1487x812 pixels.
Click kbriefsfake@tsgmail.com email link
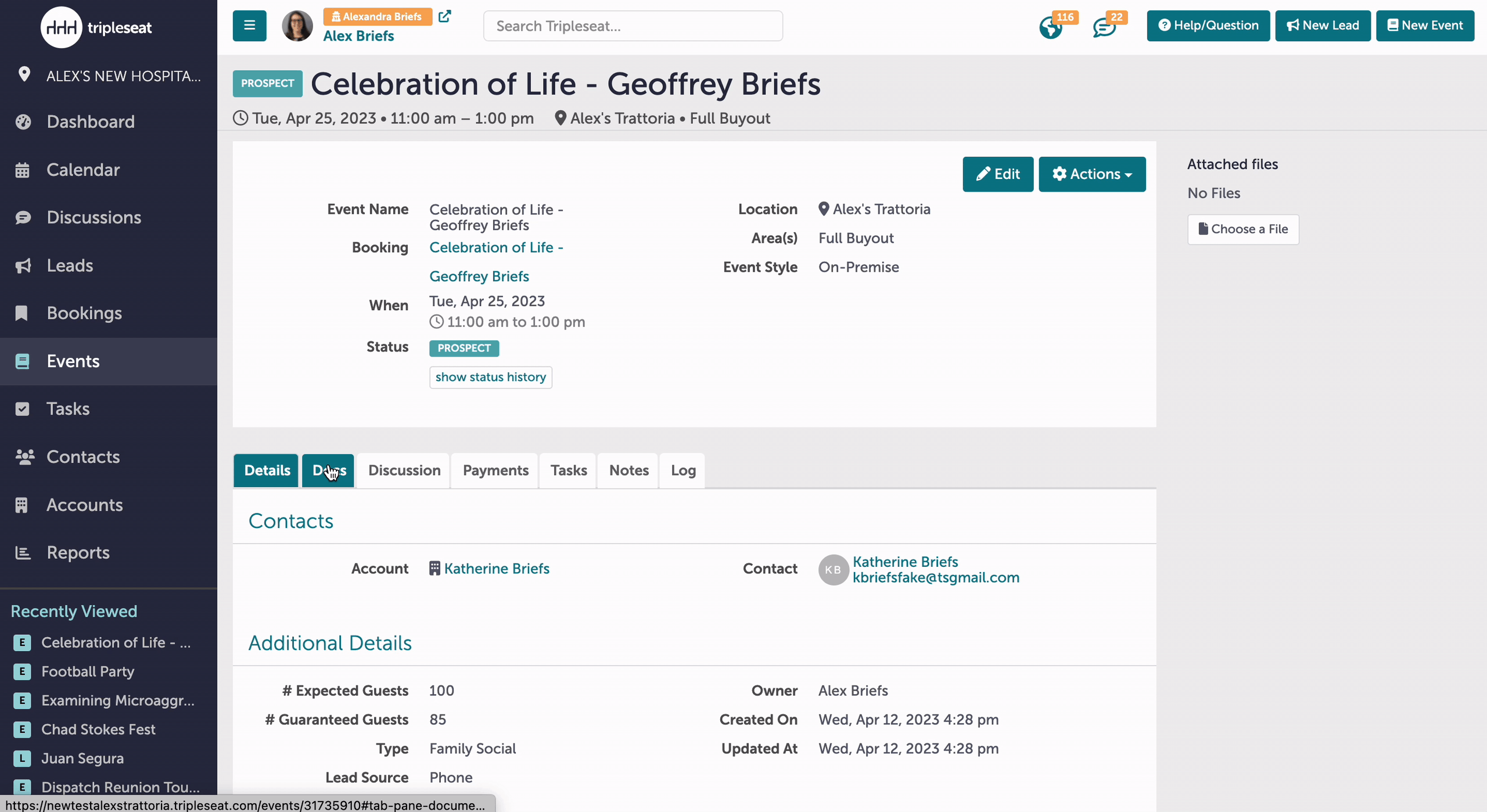coord(936,577)
